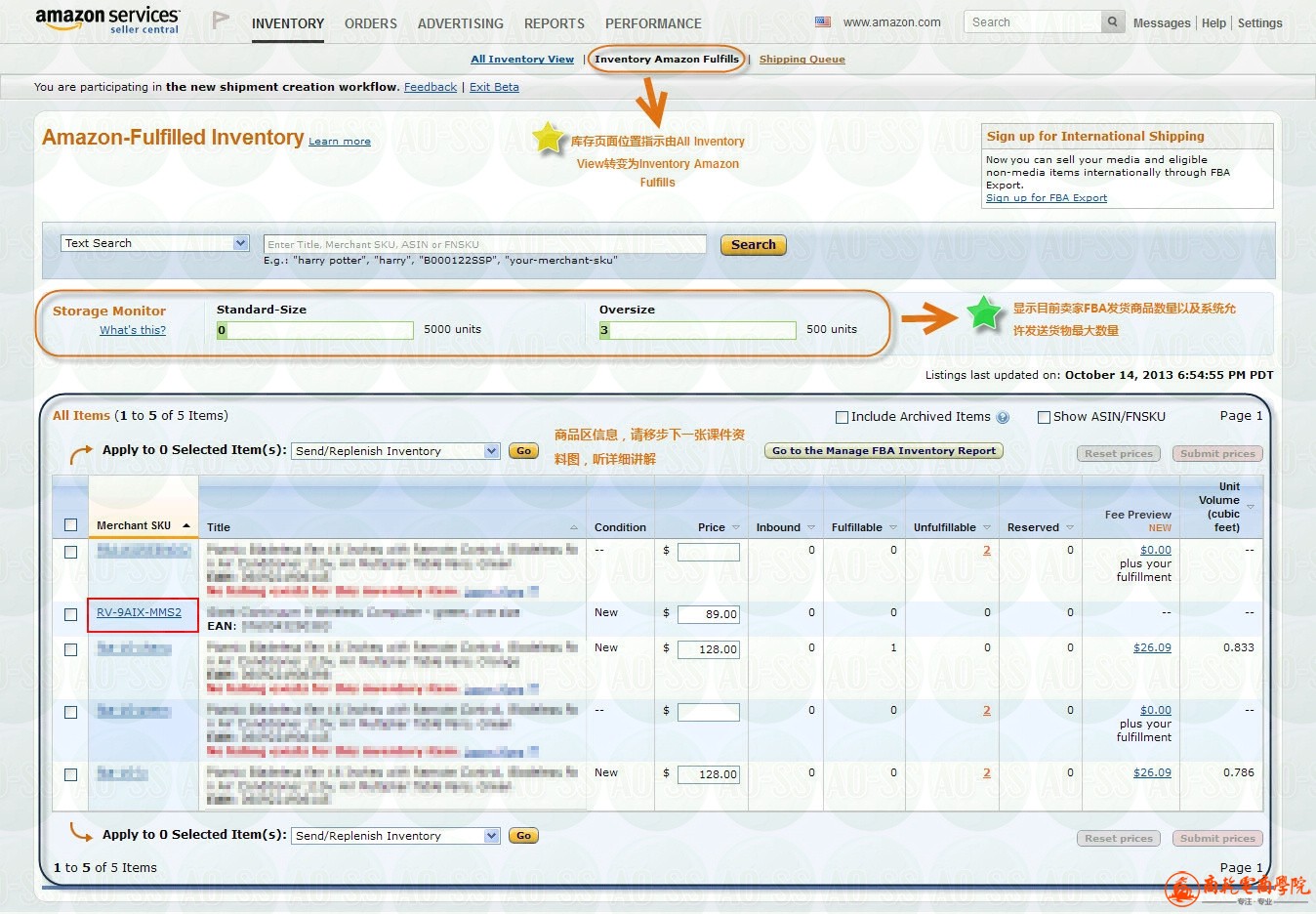The height and width of the screenshot is (914, 1316).
Task: Open Inbound column filter arrow
Action: (811, 527)
